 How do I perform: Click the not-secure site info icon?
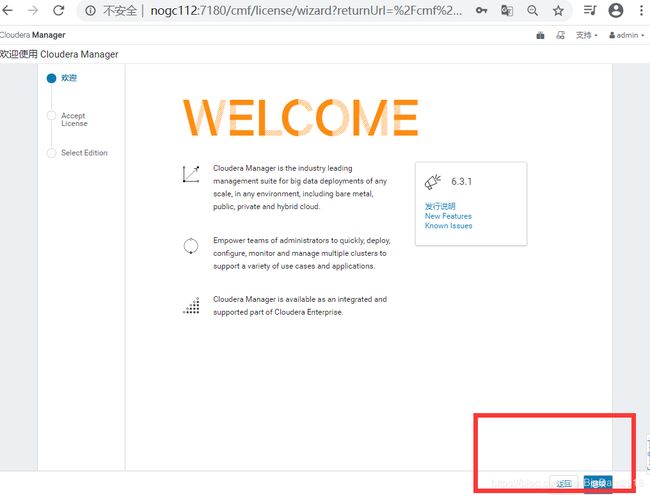tap(90, 10)
